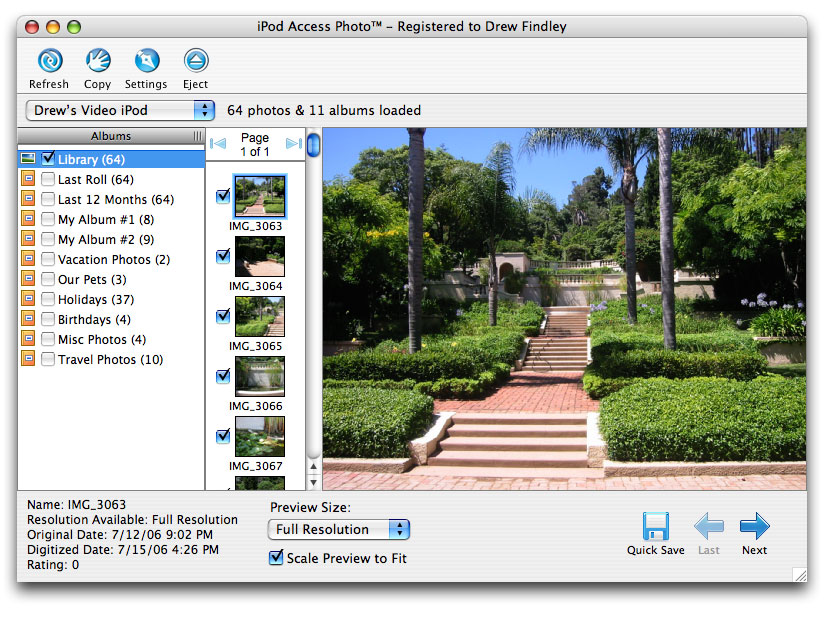
Task: Open Settings from the toolbar
Action: [147, 61]
